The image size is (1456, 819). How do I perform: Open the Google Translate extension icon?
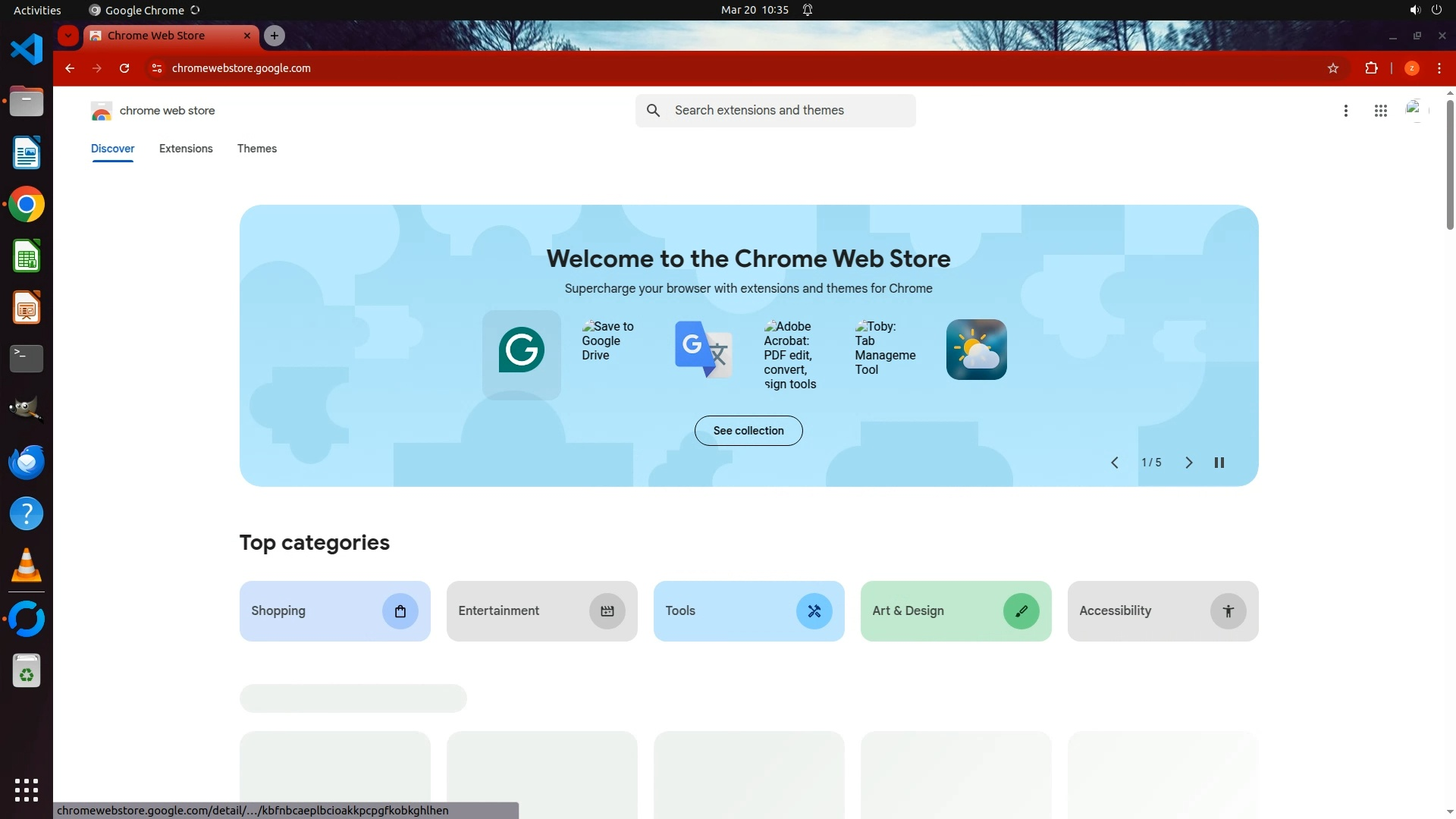click(x=703, y=350)
